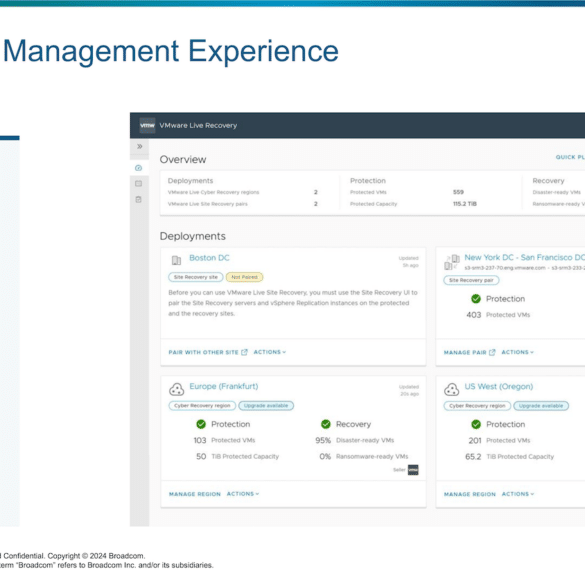585x585 pixels.
Task: Click external-link icon beside Manage Pair
Action: (492, 352)
